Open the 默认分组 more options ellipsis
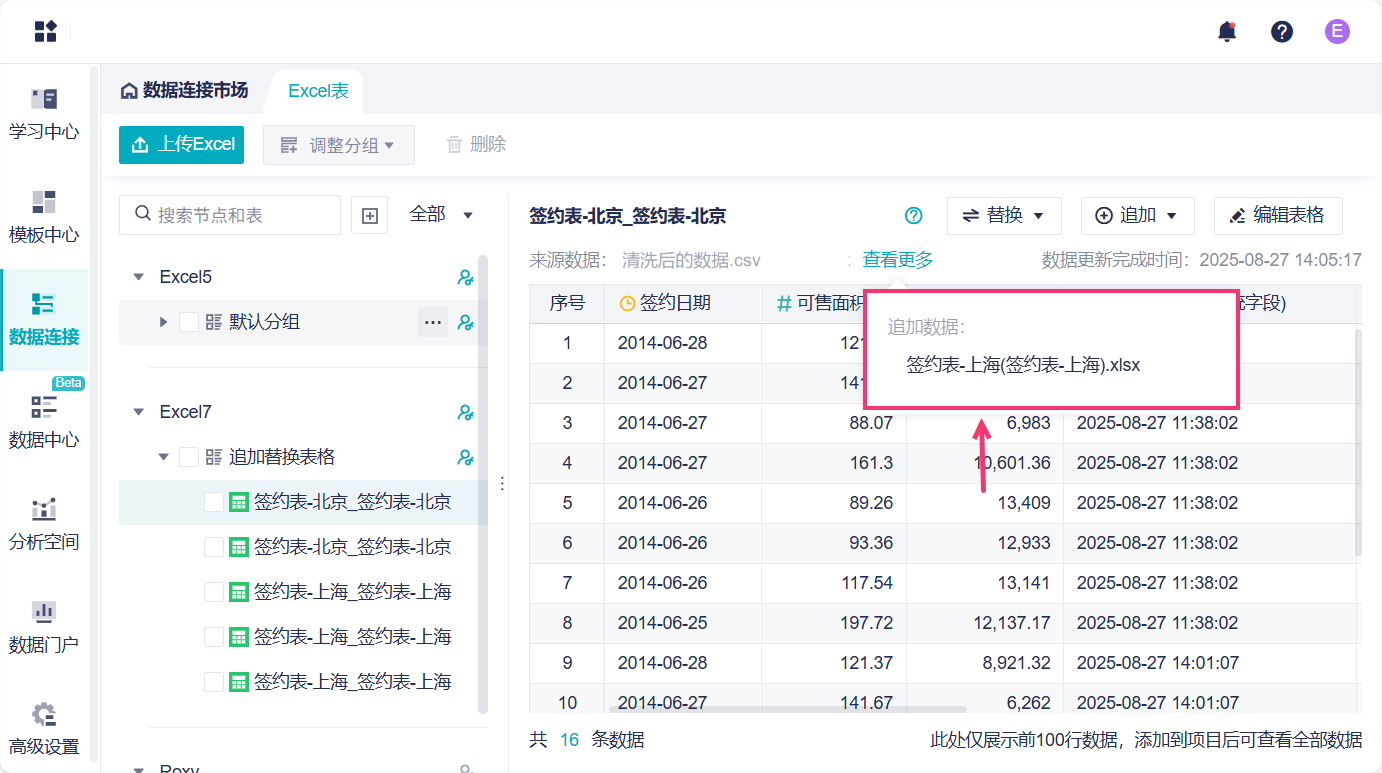The image size is (1382, 773). [433, 322]
